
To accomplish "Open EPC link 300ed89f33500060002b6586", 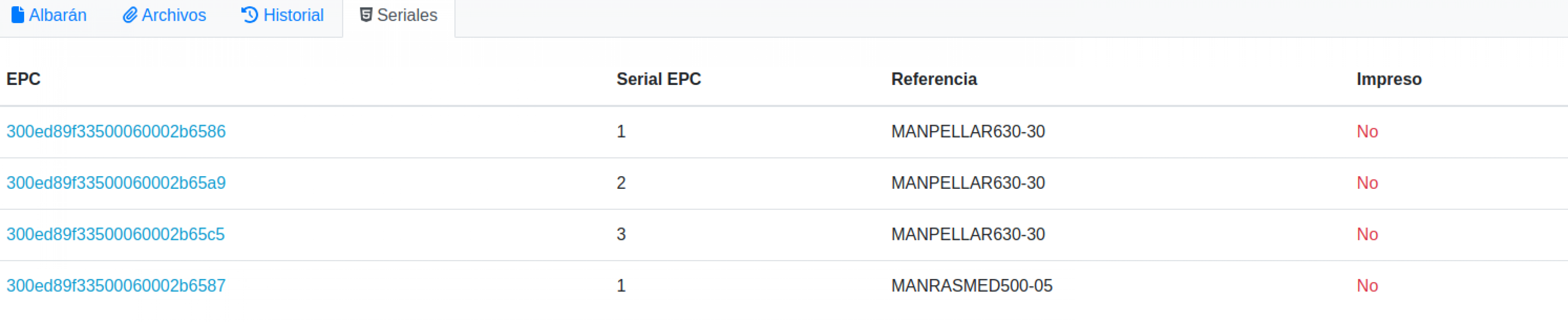I will tap(116, 131).
